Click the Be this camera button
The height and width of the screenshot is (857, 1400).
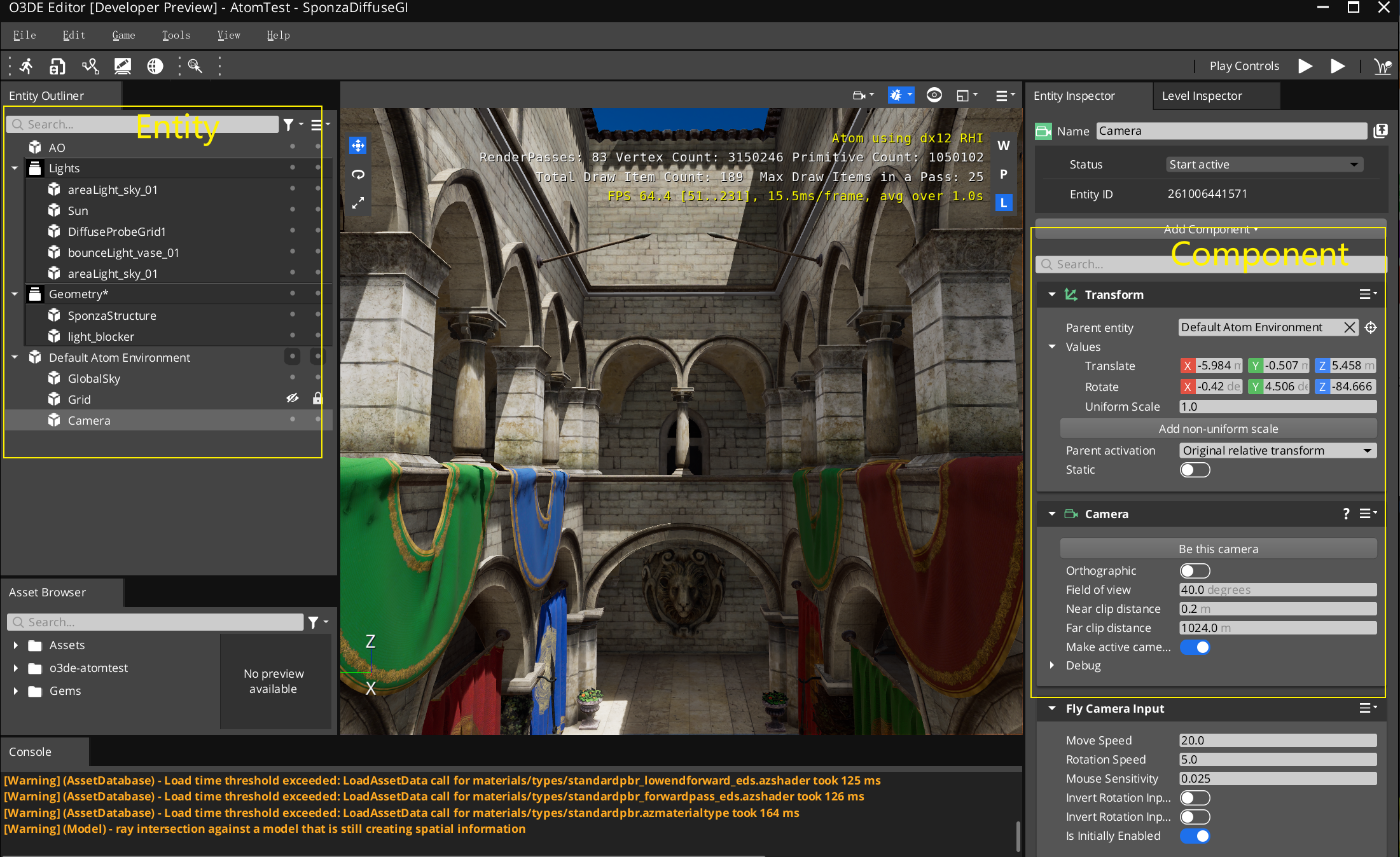[1217, 549]
